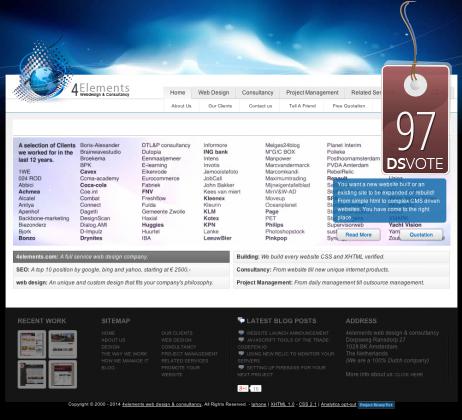Select the web design custom design row
Viewport: 462px width, 420px height.
pos(121,283)
